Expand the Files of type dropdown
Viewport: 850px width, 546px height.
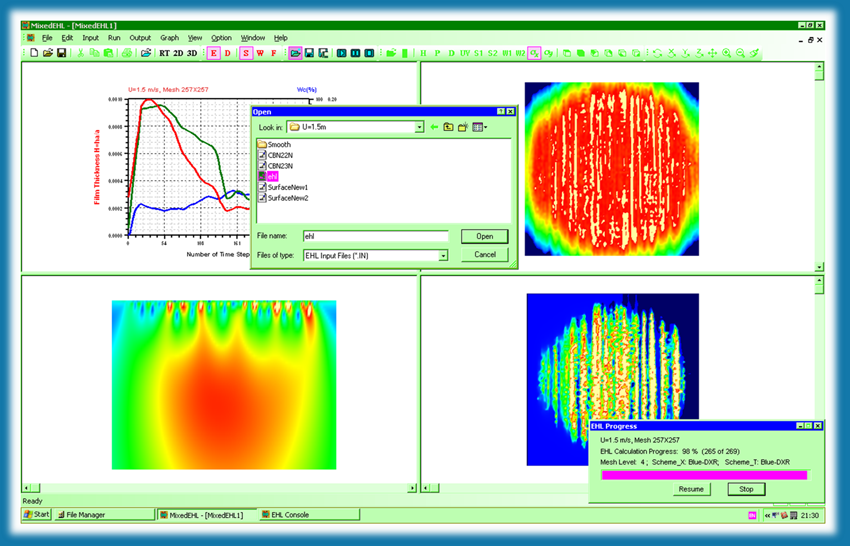443,255
